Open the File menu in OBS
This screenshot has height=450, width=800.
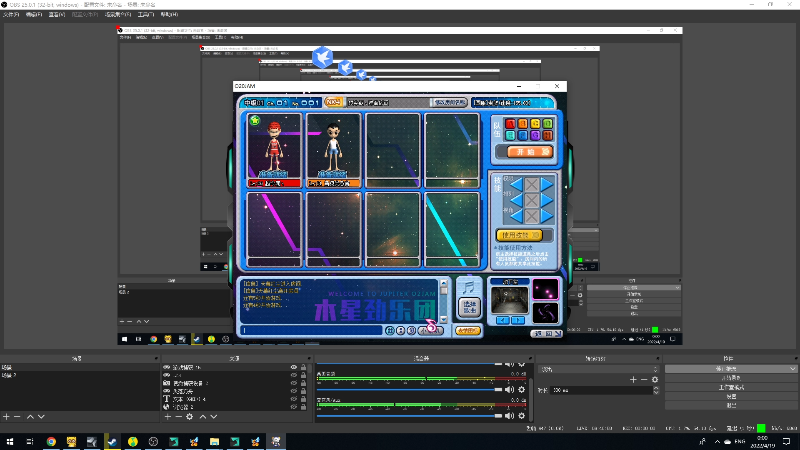(x=11, y=15)
